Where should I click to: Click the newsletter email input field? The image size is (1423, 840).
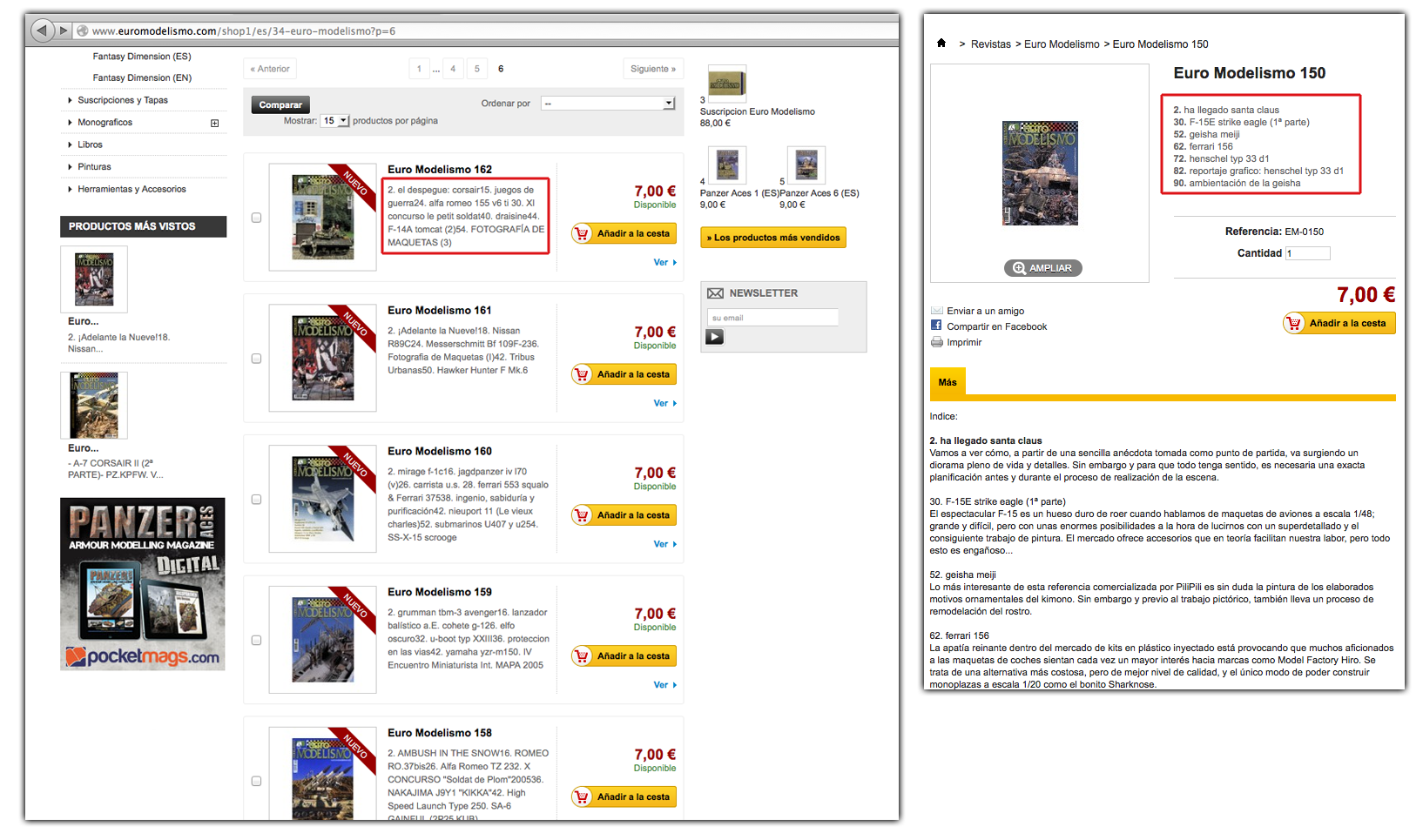point(772,318)
